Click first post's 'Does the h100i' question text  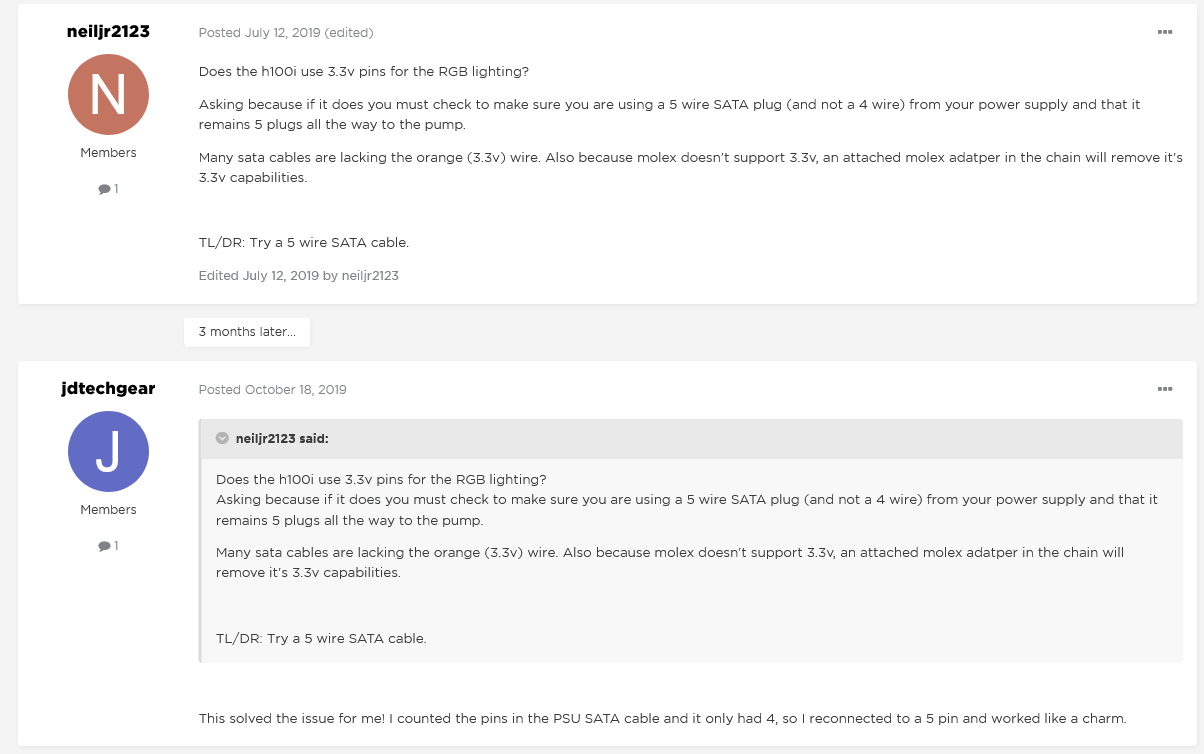(x=364, y=72)
